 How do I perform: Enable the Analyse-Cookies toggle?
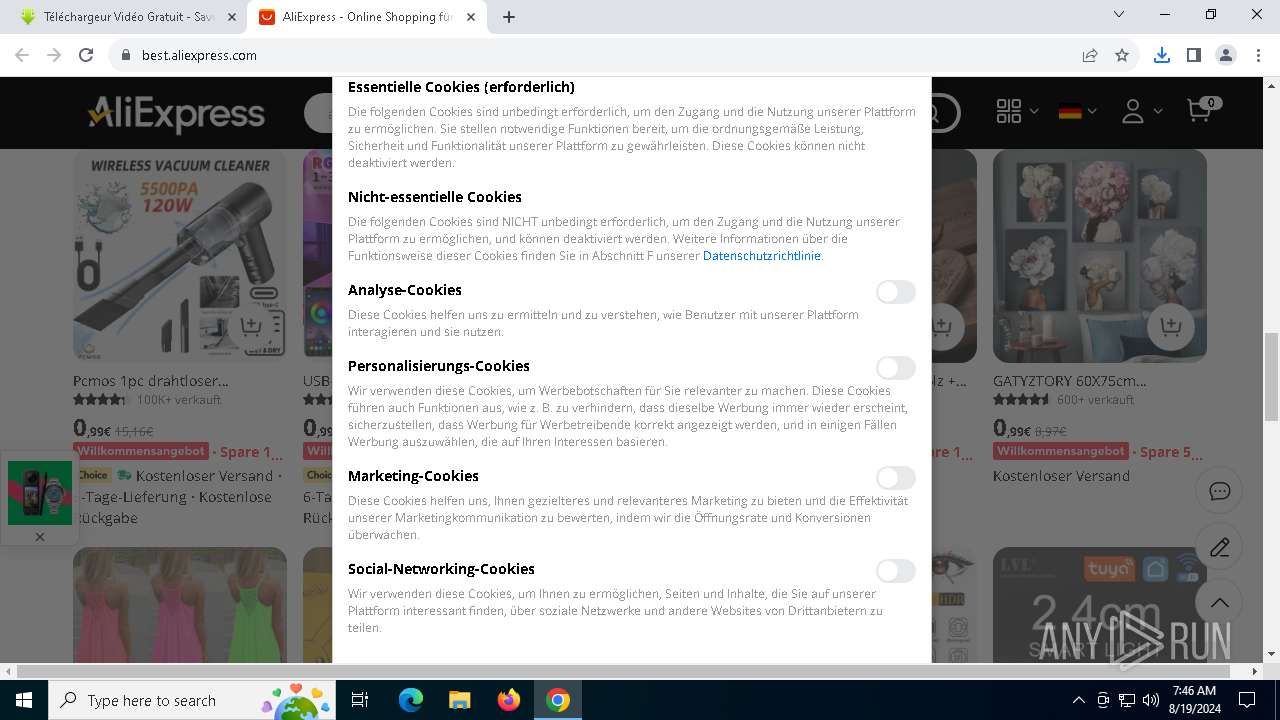point(896,292)
